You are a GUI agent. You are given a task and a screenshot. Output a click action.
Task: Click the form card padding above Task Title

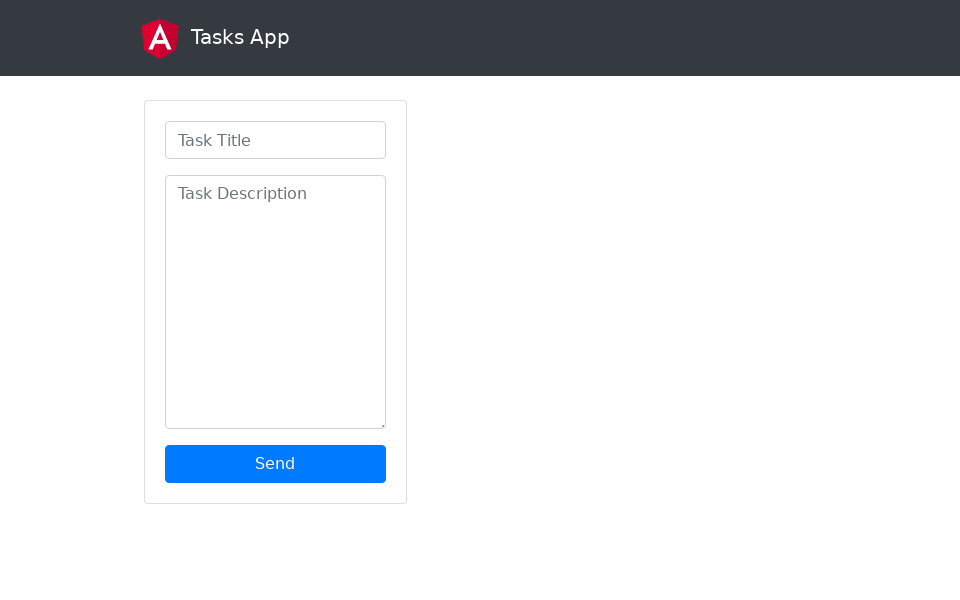tap(275, 111)
